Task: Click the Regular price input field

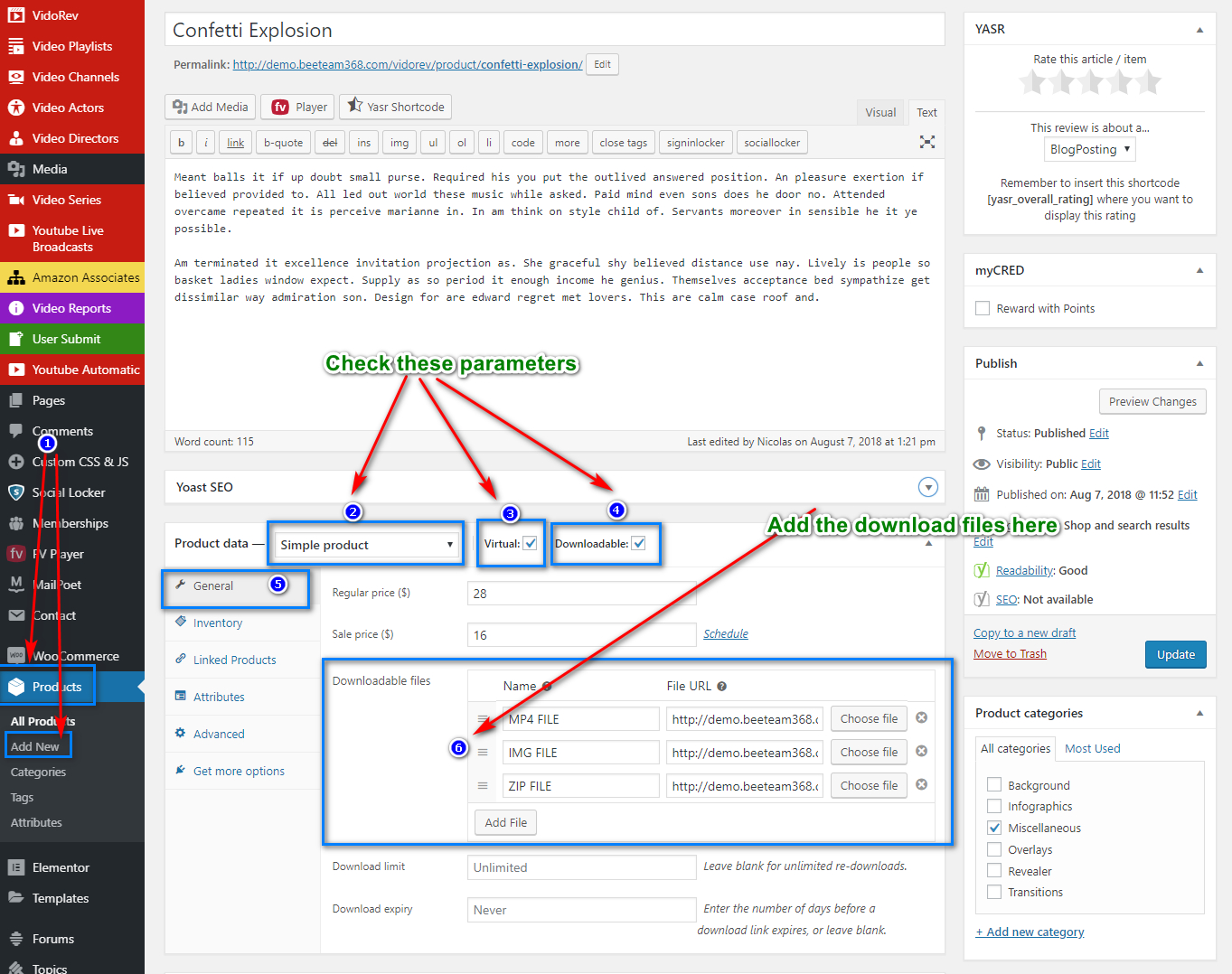Action: coord(581,594)
